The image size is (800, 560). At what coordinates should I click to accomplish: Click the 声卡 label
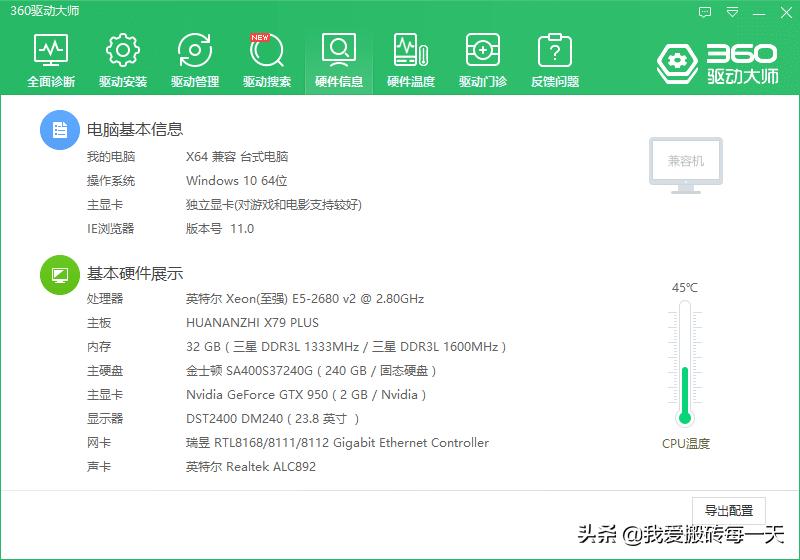(99, 467)
